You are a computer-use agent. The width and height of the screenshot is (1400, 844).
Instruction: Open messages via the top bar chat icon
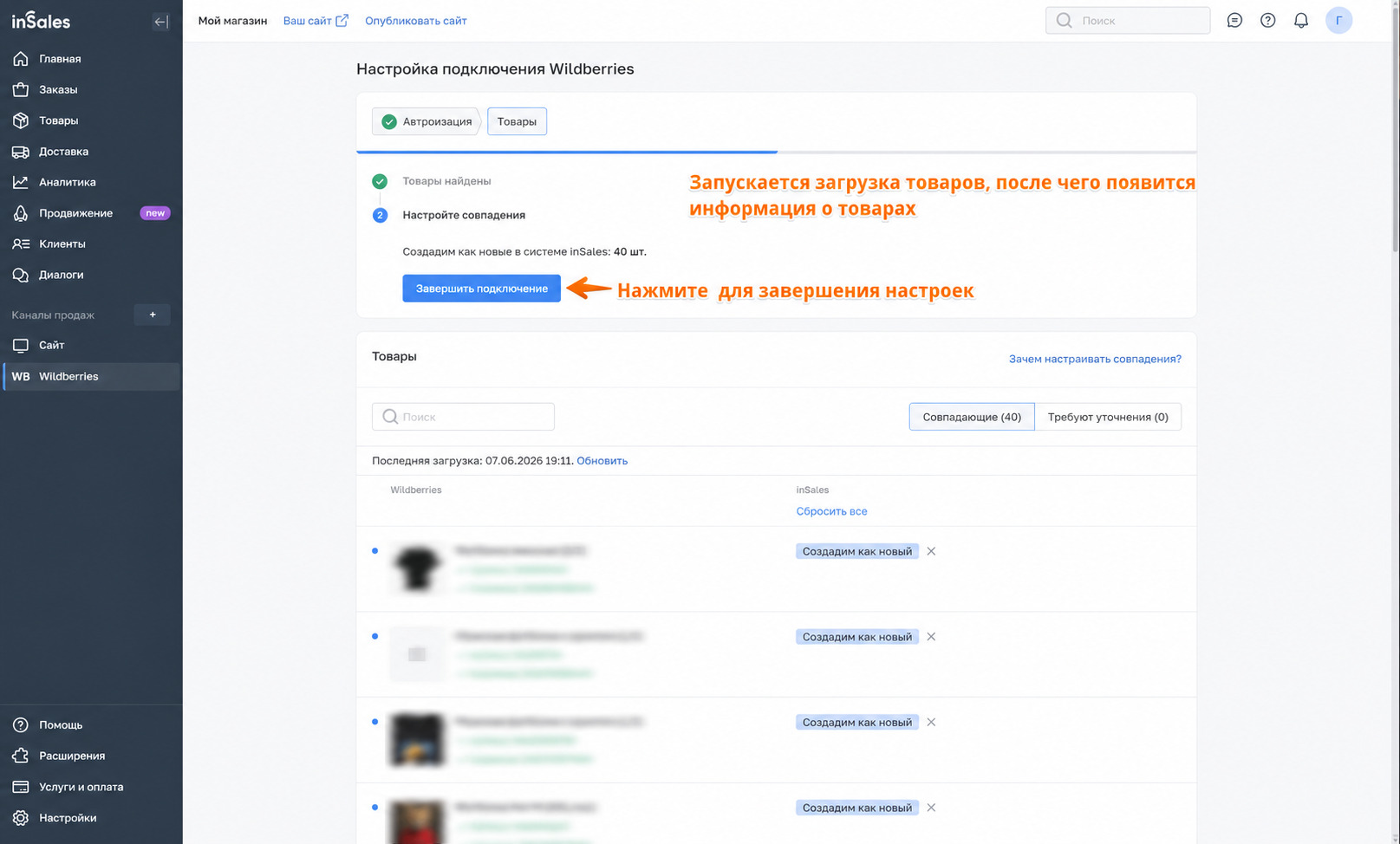pyautogui.click(x=1234, y=20)
